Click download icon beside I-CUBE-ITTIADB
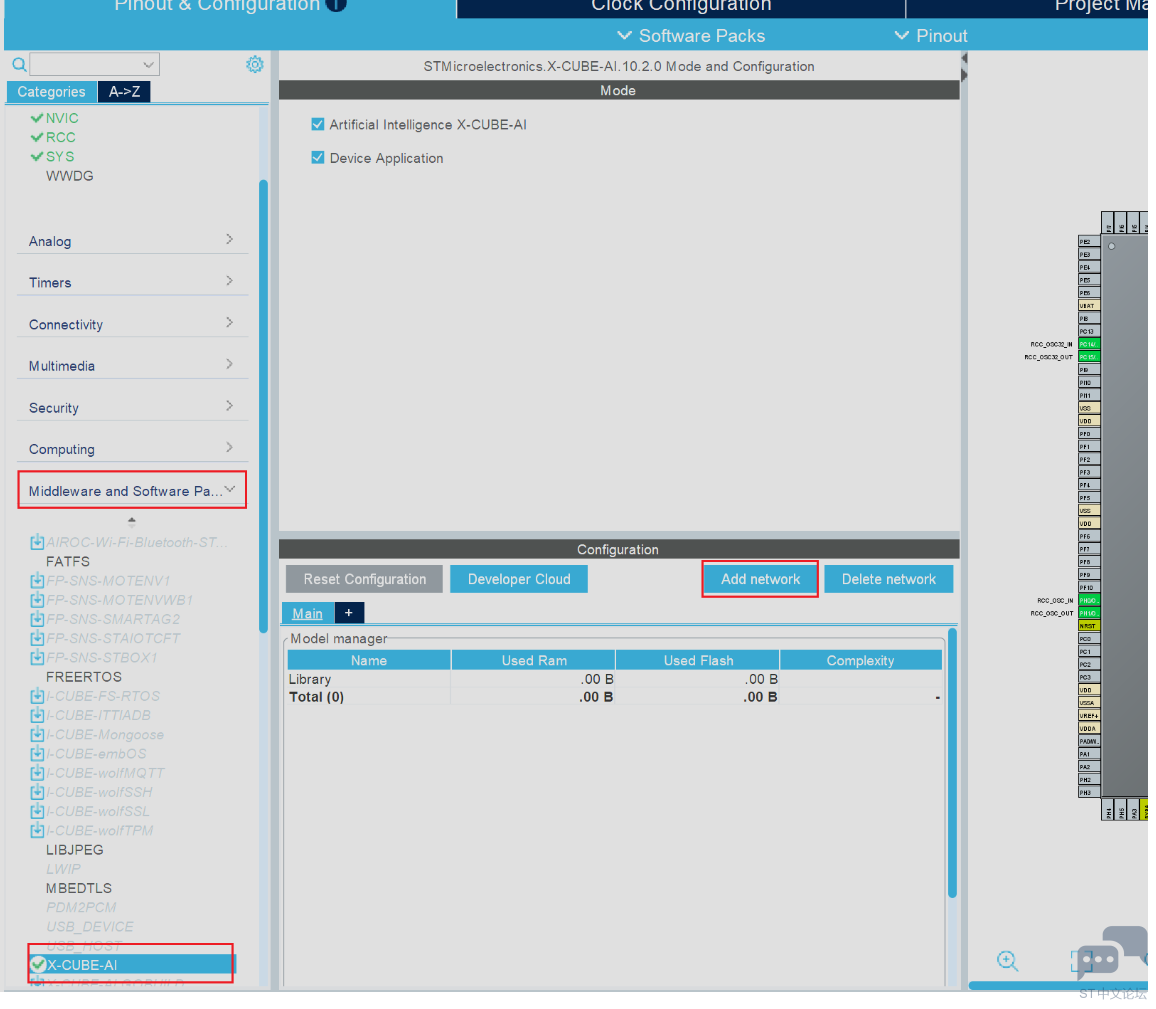The width and height of the screenshot is (1156, 1009). coord(37,715)
